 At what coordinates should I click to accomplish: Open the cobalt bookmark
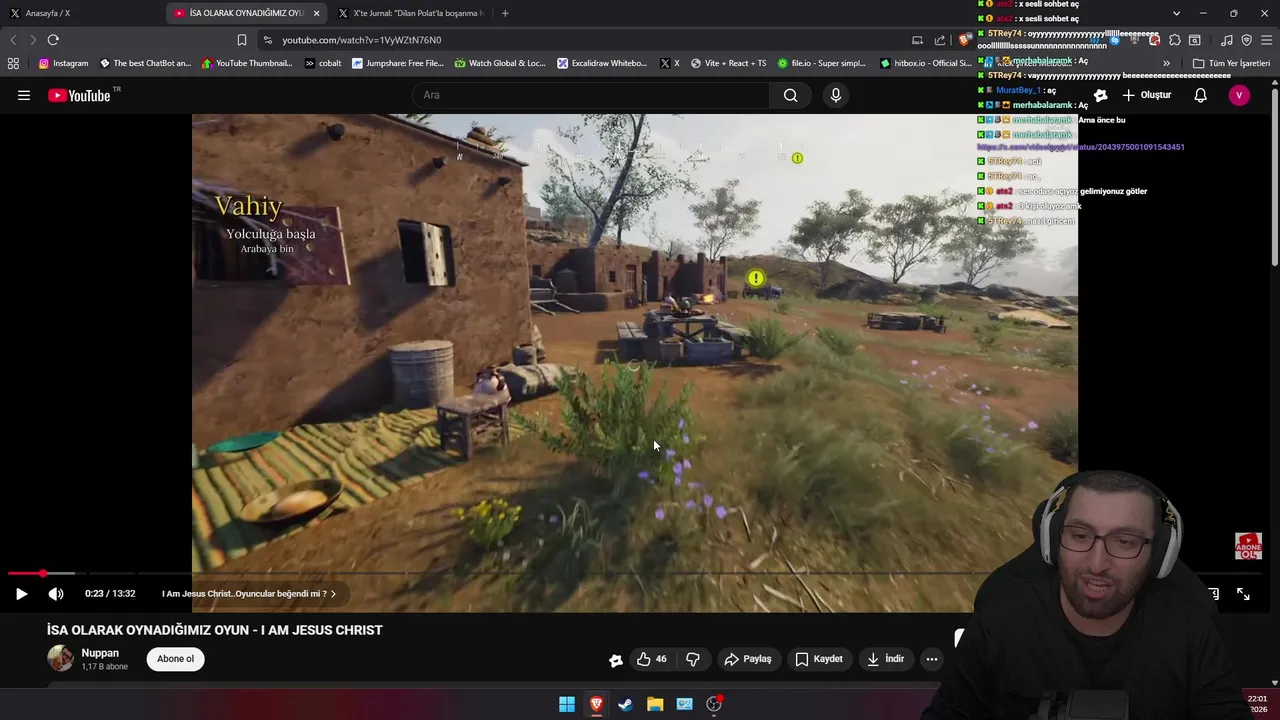click(323, 63)
